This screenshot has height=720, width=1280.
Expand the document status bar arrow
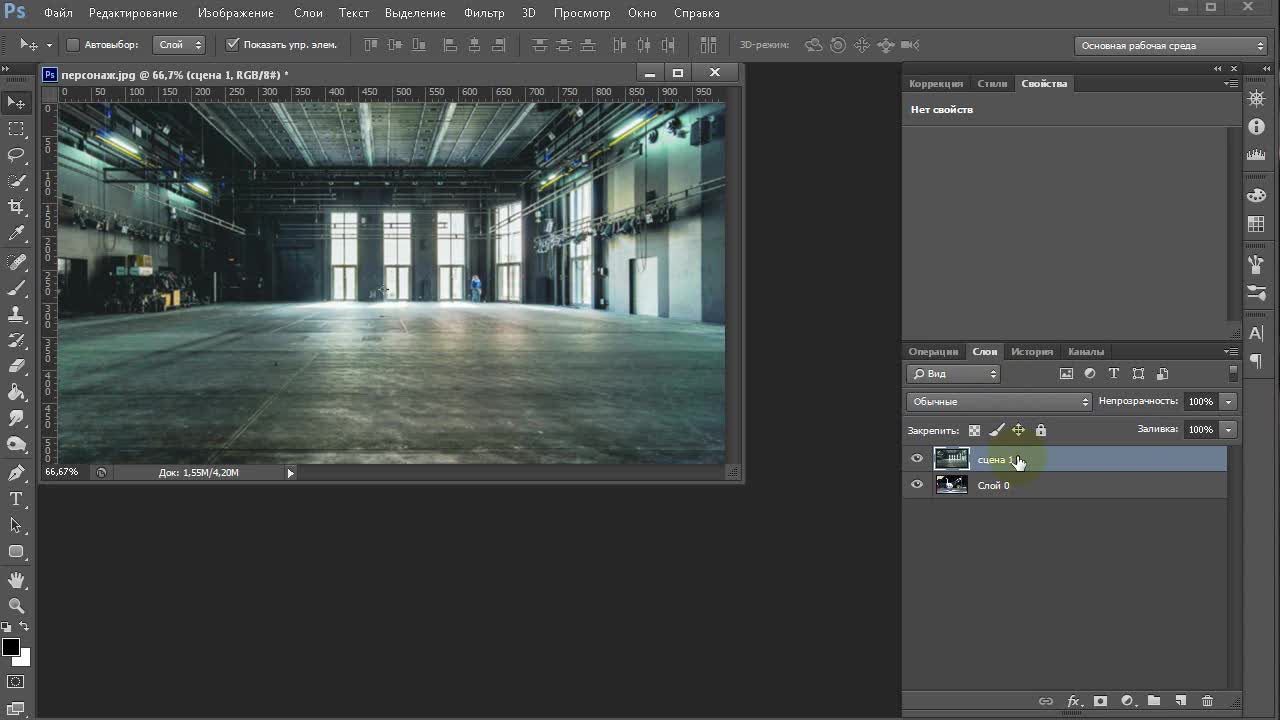coord(290,473)
